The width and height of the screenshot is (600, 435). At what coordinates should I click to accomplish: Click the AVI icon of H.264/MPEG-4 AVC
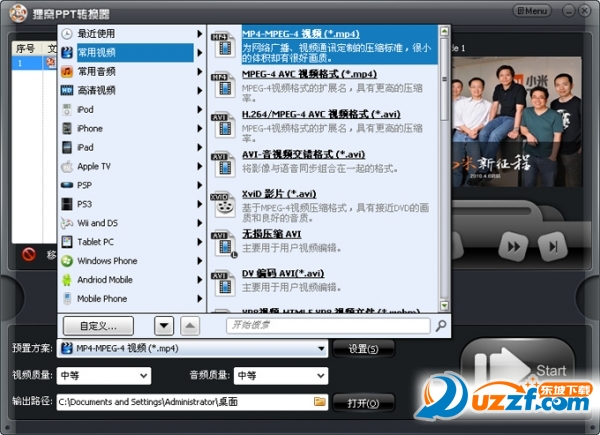pyautogui.click(x=223, y=125)
